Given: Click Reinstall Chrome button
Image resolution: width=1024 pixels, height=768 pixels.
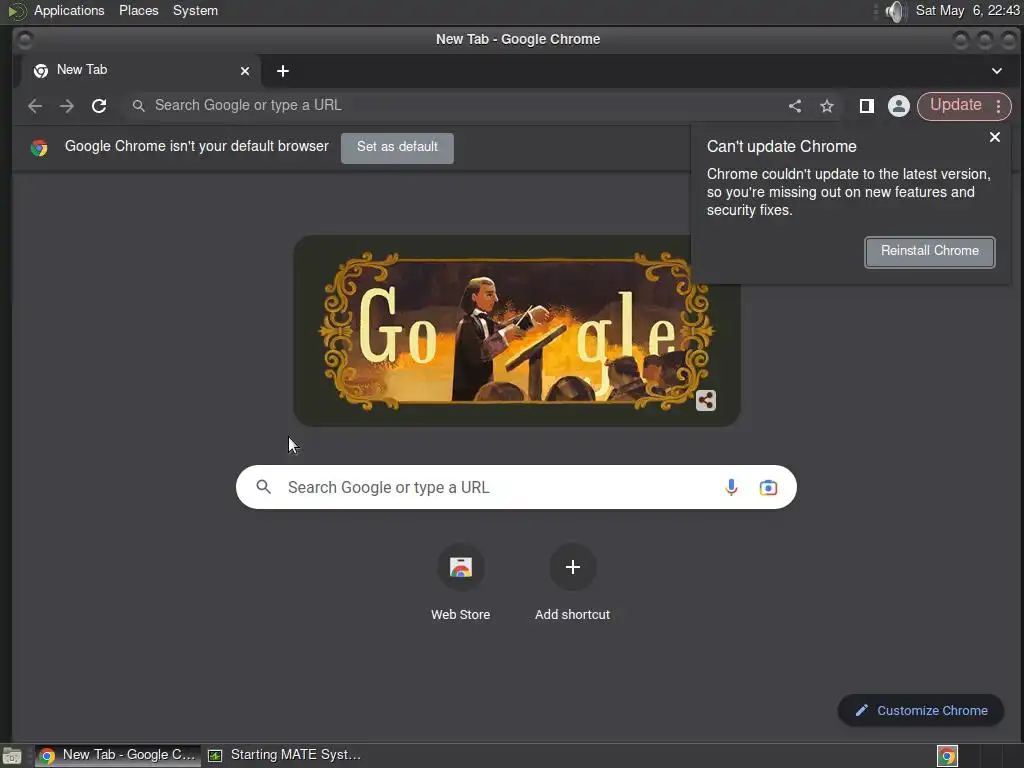Looking at the screenshot, I should click(x=930, y=251).
